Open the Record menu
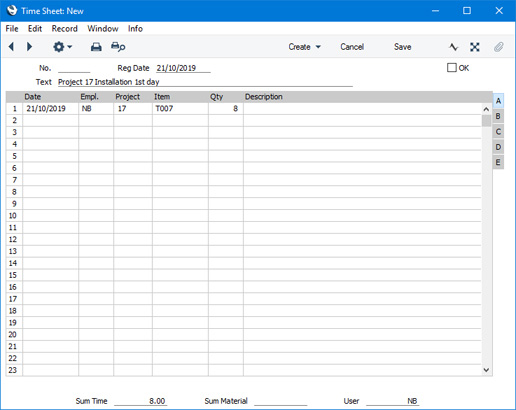 coord(65,29)
